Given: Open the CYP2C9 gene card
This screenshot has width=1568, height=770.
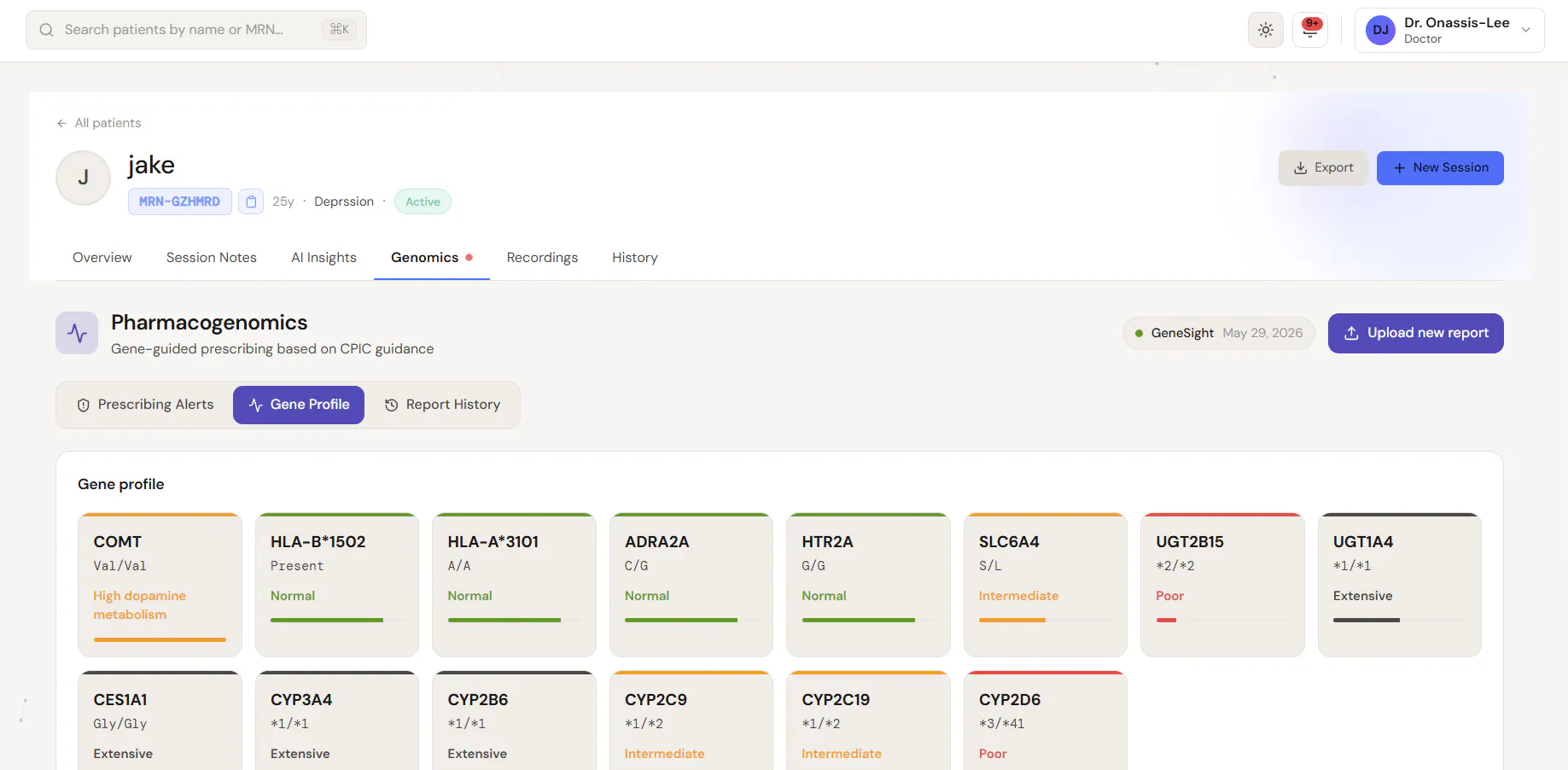Looking at the screenshot, I should (691, 720).
